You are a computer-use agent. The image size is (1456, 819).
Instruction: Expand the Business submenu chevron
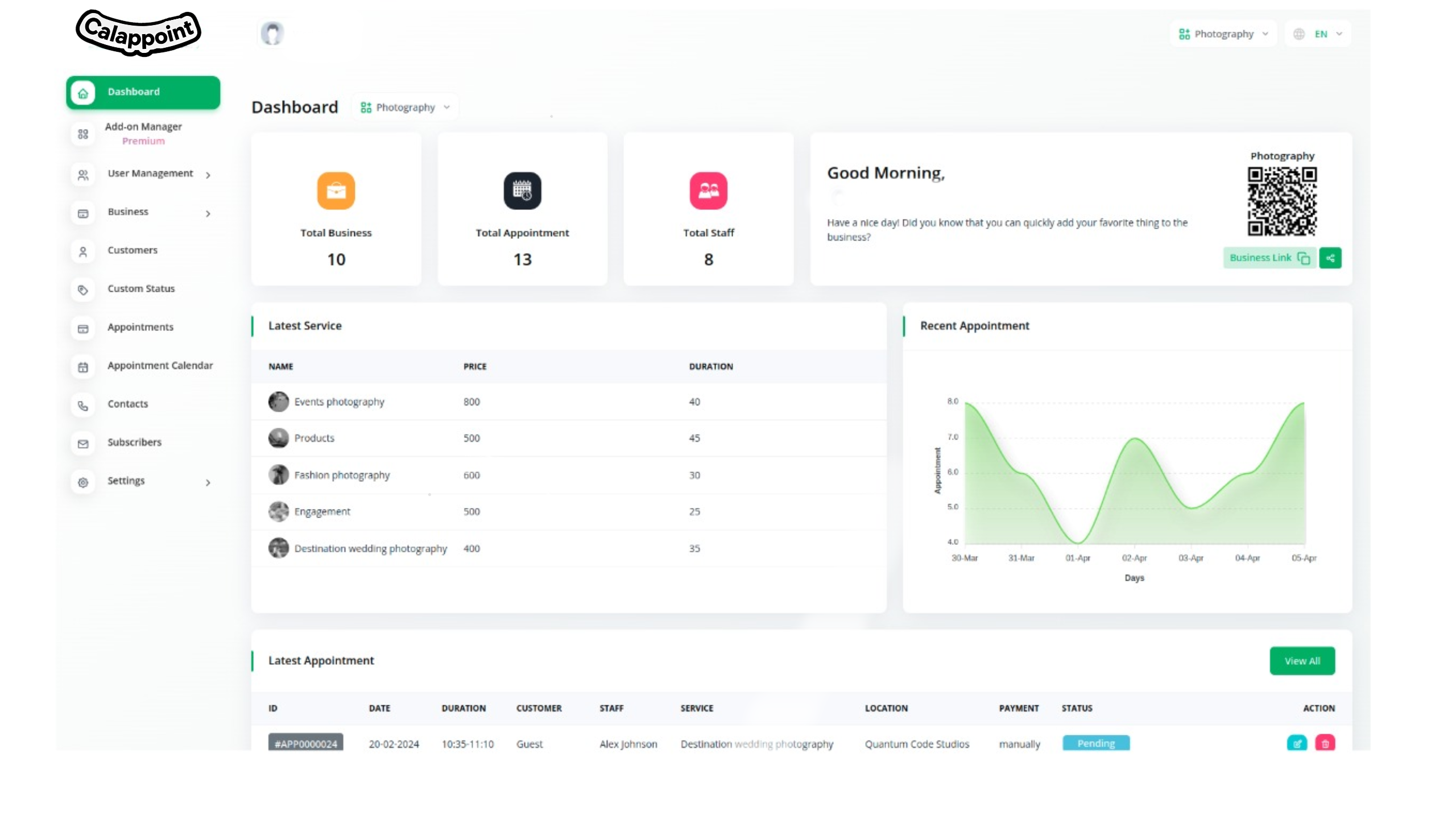pyautogui.click(x=208, y=214)
